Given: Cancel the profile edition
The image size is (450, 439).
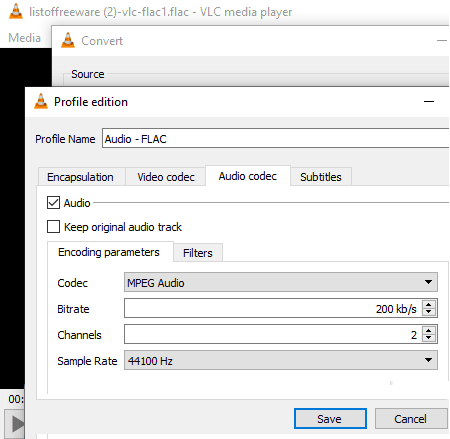Looking at the screenshot, I should [x=411, y=419].
